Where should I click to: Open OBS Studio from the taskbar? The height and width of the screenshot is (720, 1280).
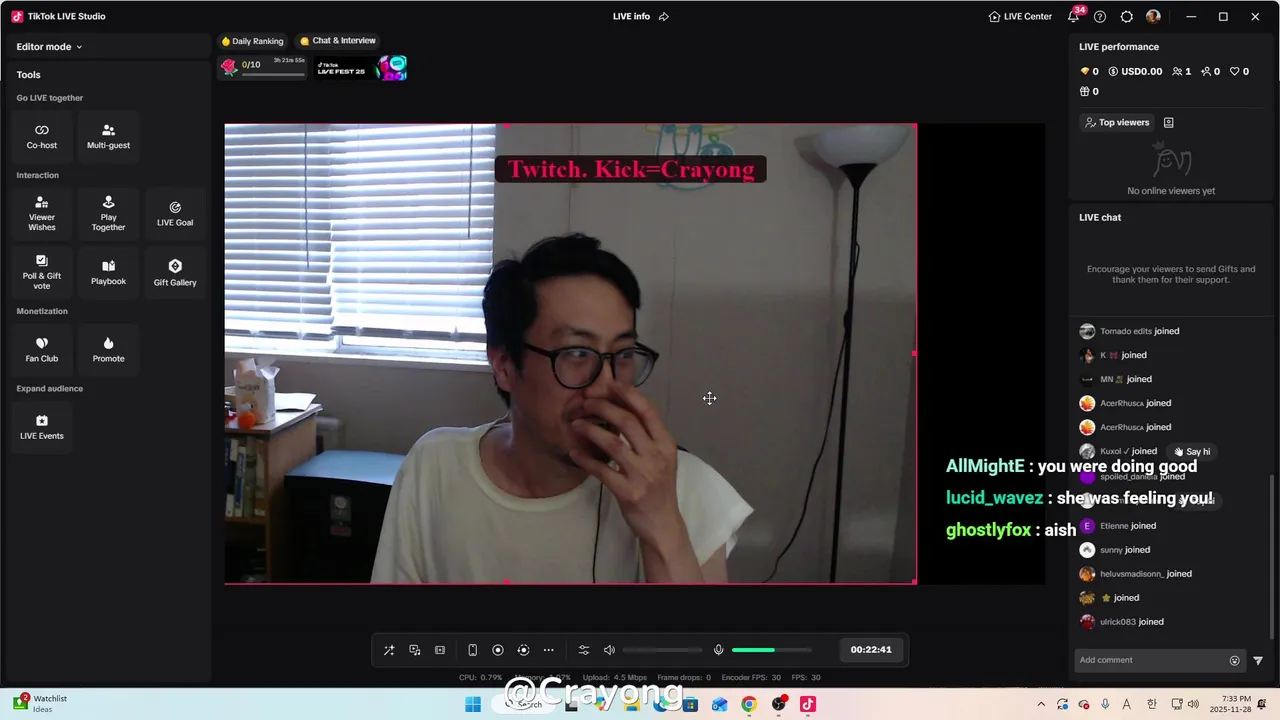point(778,704)
